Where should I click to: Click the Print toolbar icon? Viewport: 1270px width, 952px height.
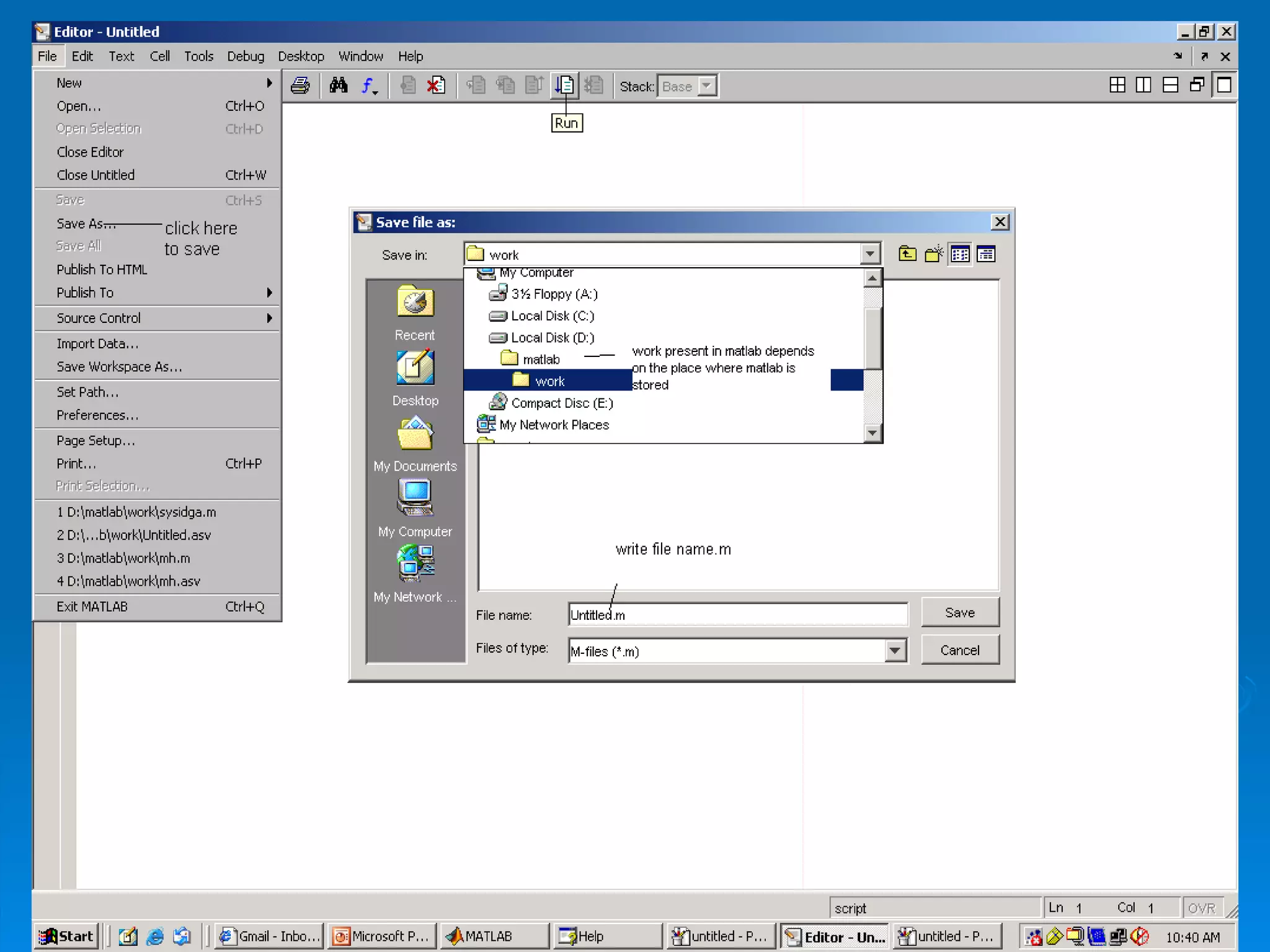tap(300, 86)
